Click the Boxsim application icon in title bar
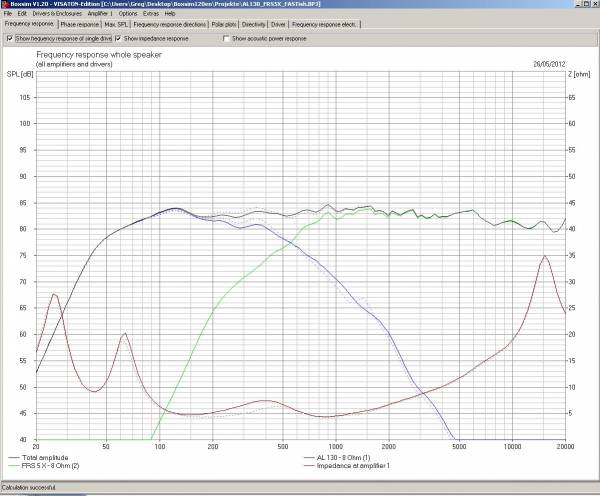Screen dimensions: 600x496 pyautogui.click(x=5, y=4)
